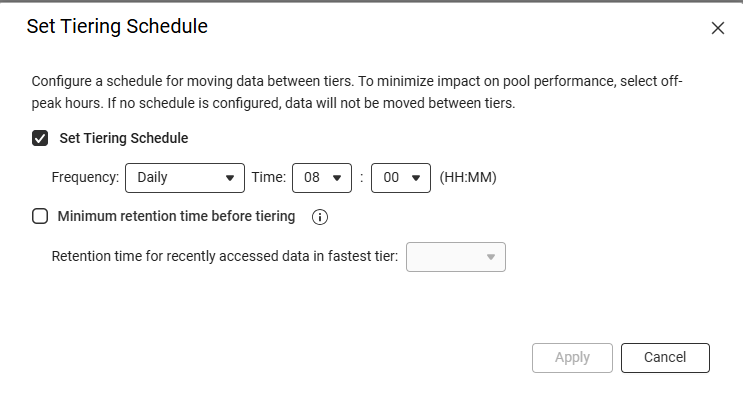Click the 'Set Tiering Schedule' dialog title
Screen dimensions: 743x397
point(117,27)
